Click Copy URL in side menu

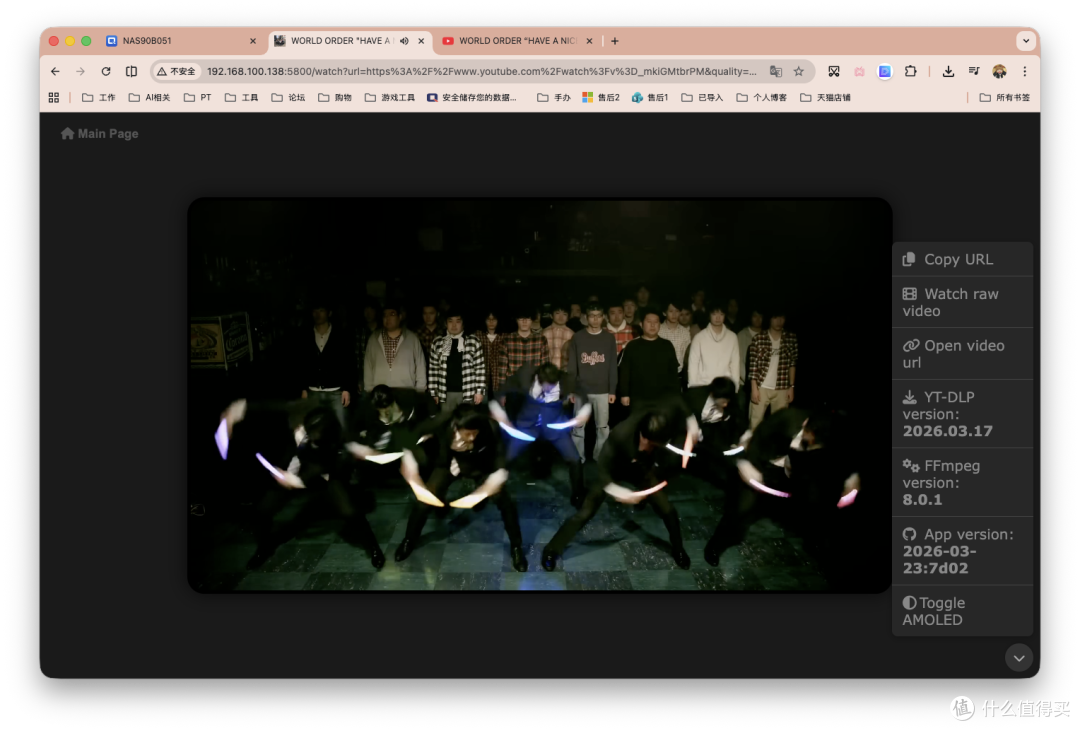(962, 259)
